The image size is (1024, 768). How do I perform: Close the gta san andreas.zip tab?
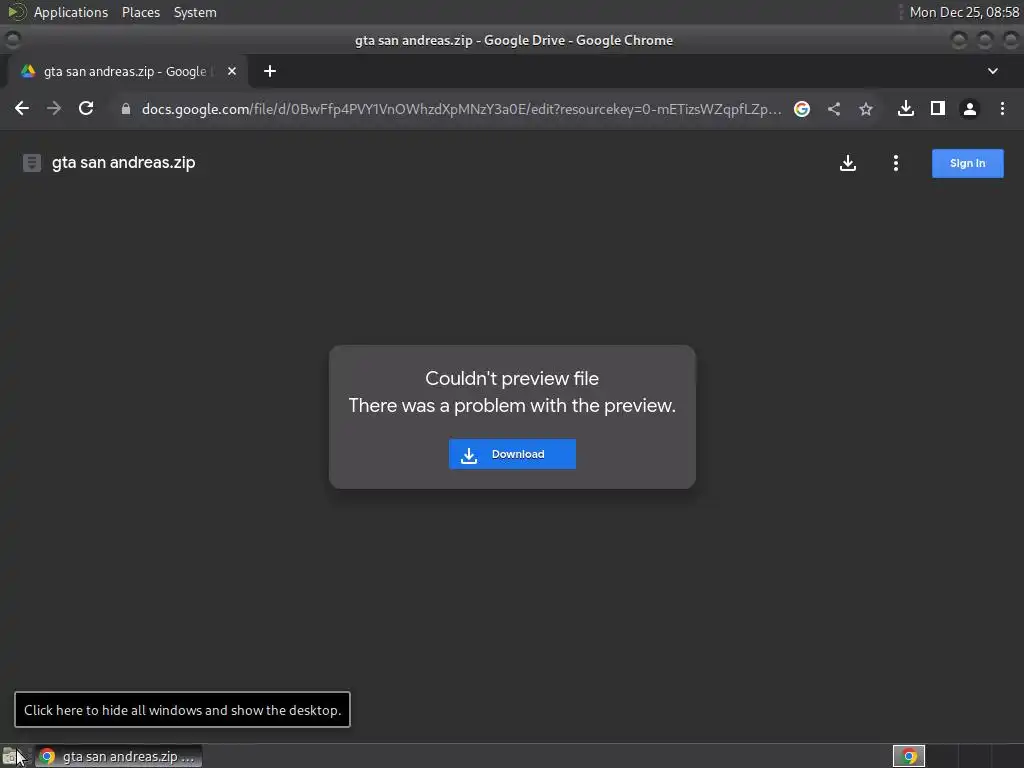[x=232, y=71]
